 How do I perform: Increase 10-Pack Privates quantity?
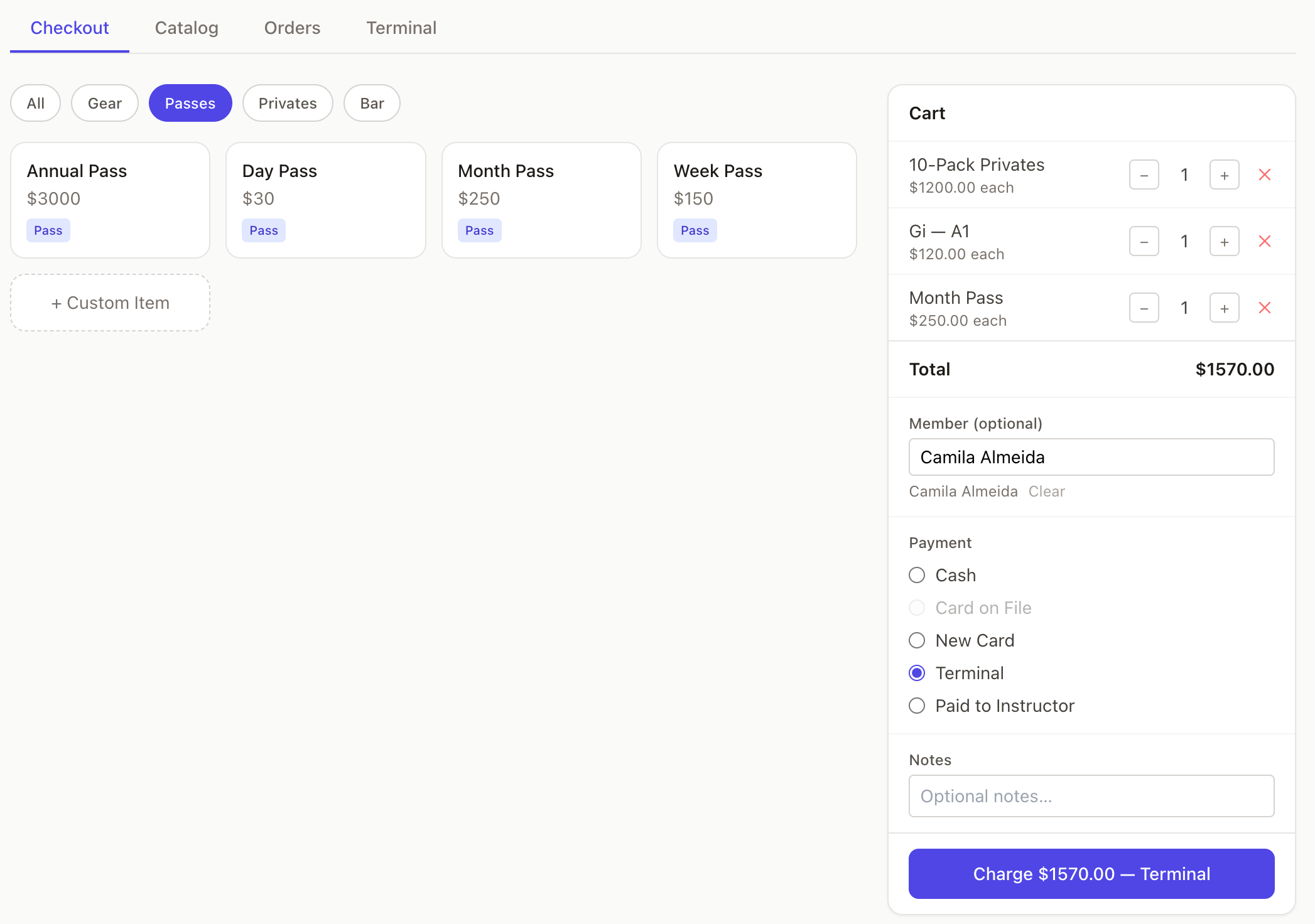(x=1224, y=175)
